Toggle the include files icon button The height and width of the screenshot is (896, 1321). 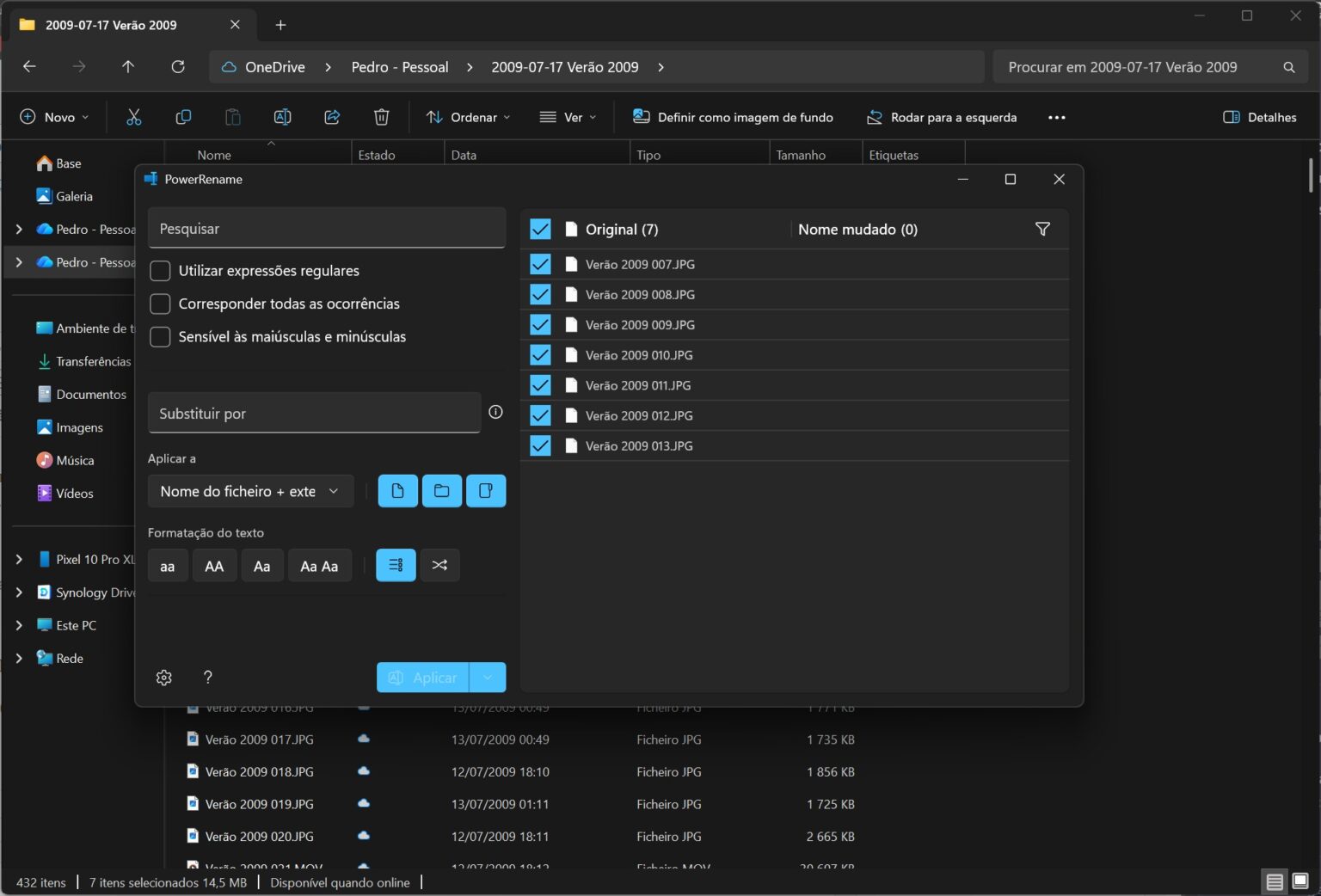point(397,491)
